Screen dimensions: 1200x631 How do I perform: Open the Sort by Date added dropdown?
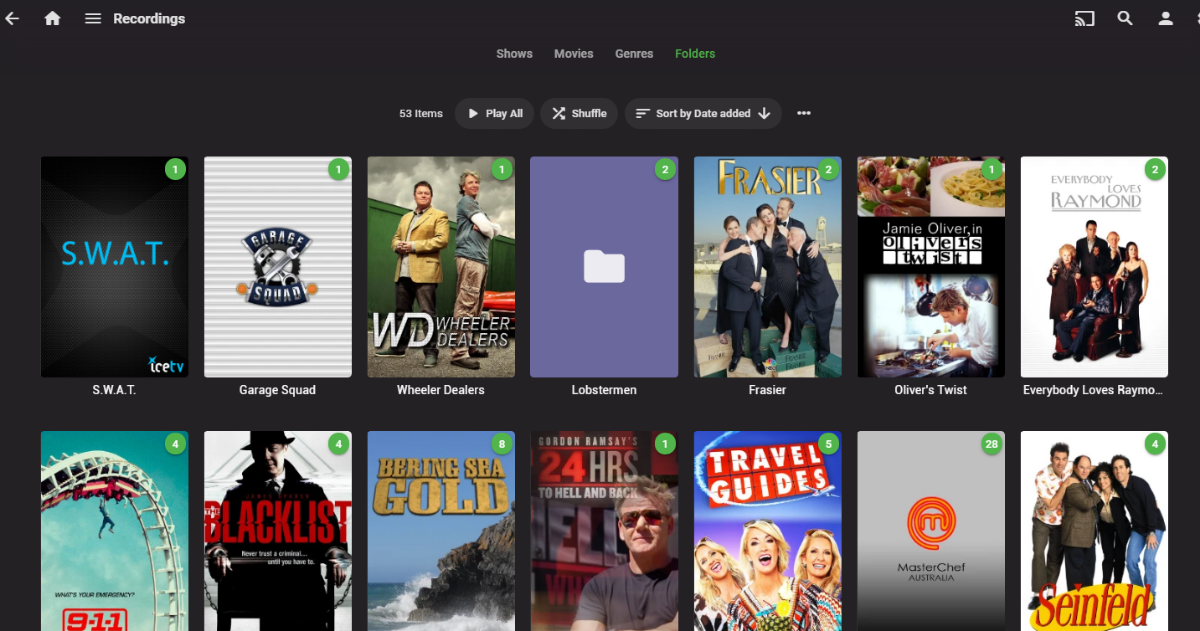pyautogui.click(x=703, y=113)
